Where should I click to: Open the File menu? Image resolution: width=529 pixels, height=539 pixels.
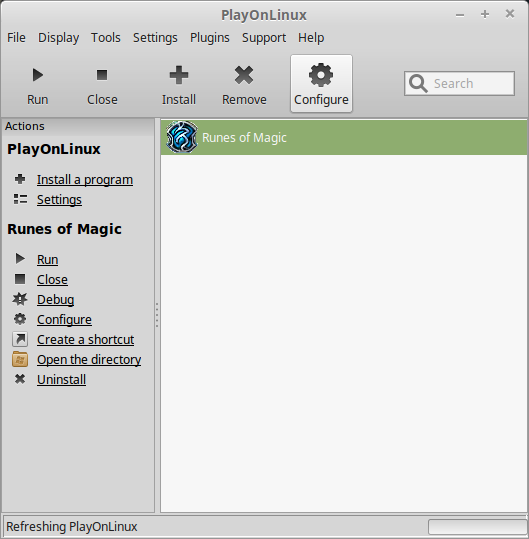point(16,37)
